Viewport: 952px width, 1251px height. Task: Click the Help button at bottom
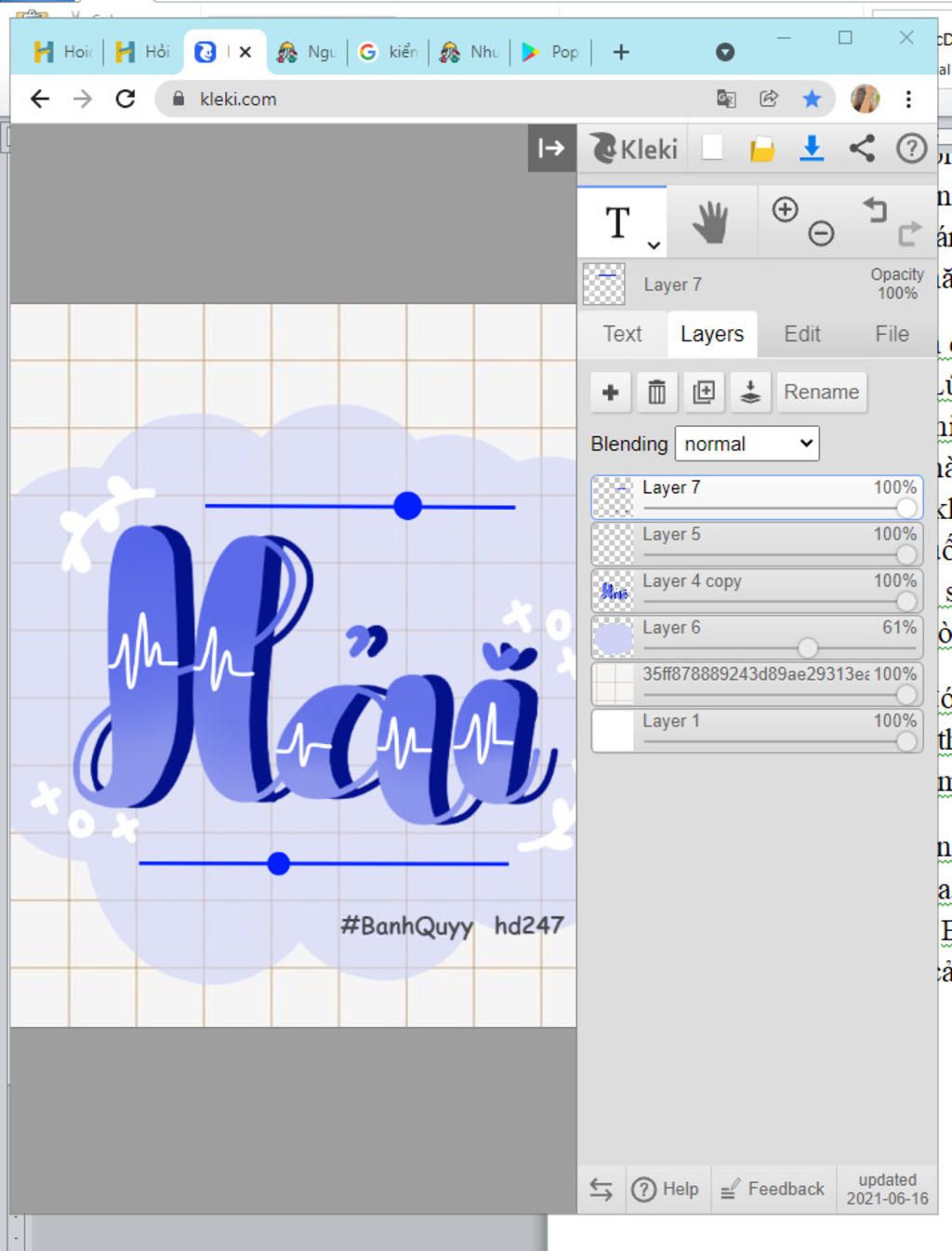(666, 1189)
